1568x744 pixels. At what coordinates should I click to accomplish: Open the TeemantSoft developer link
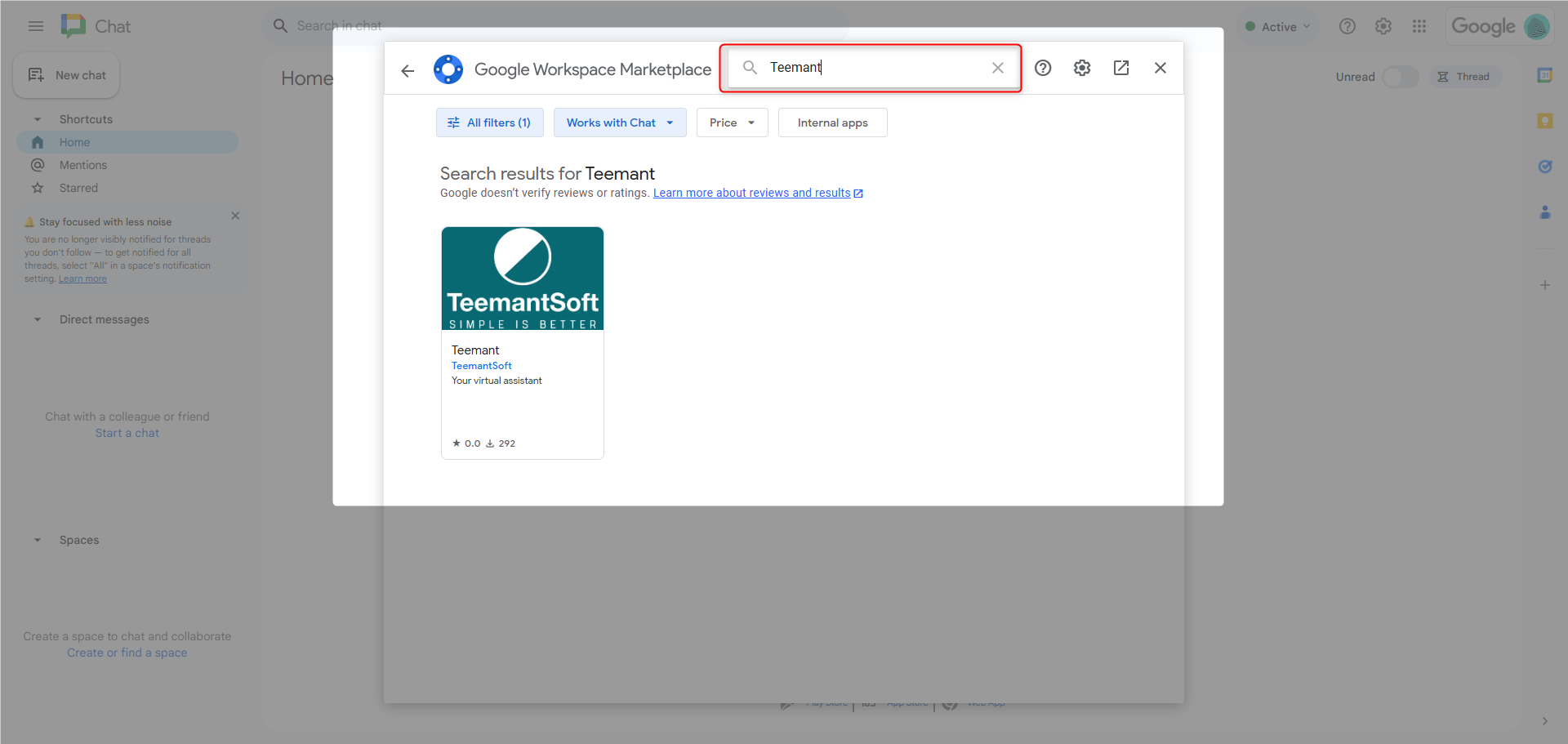coord(482,366)
